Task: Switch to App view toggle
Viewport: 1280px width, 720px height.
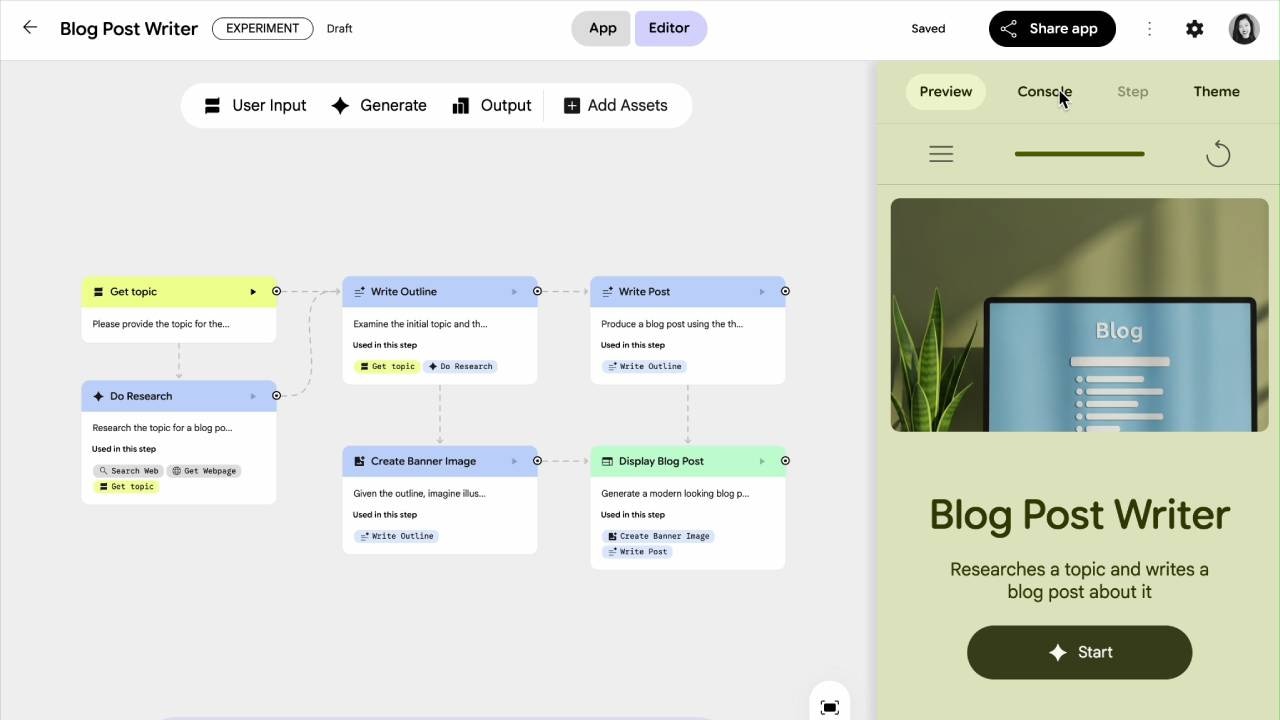Action: click(x=602, y=28)
